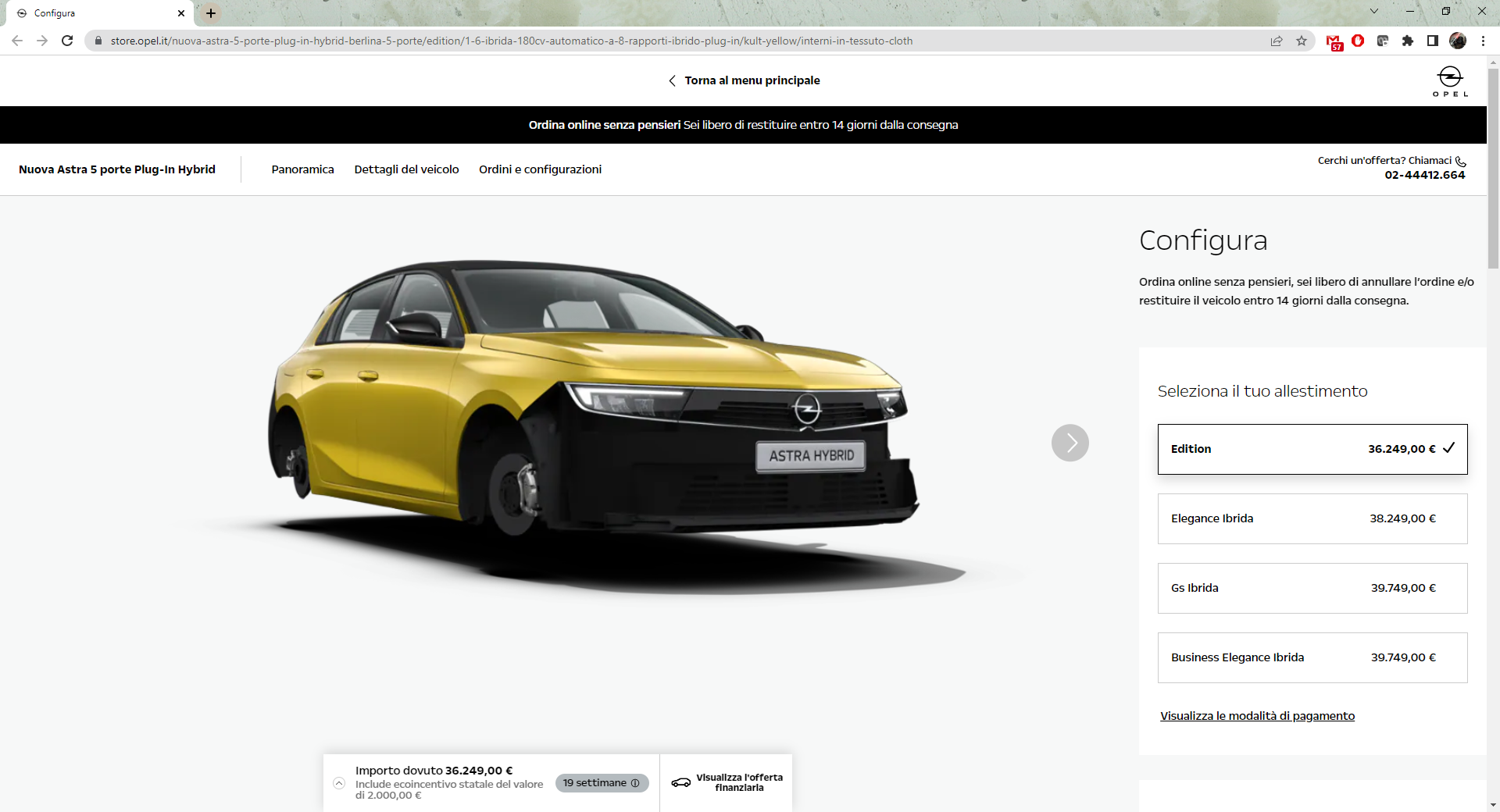Switch to the Configura browser tab
This screenshot has width=1500, height=812.
(x=100, y=13)
